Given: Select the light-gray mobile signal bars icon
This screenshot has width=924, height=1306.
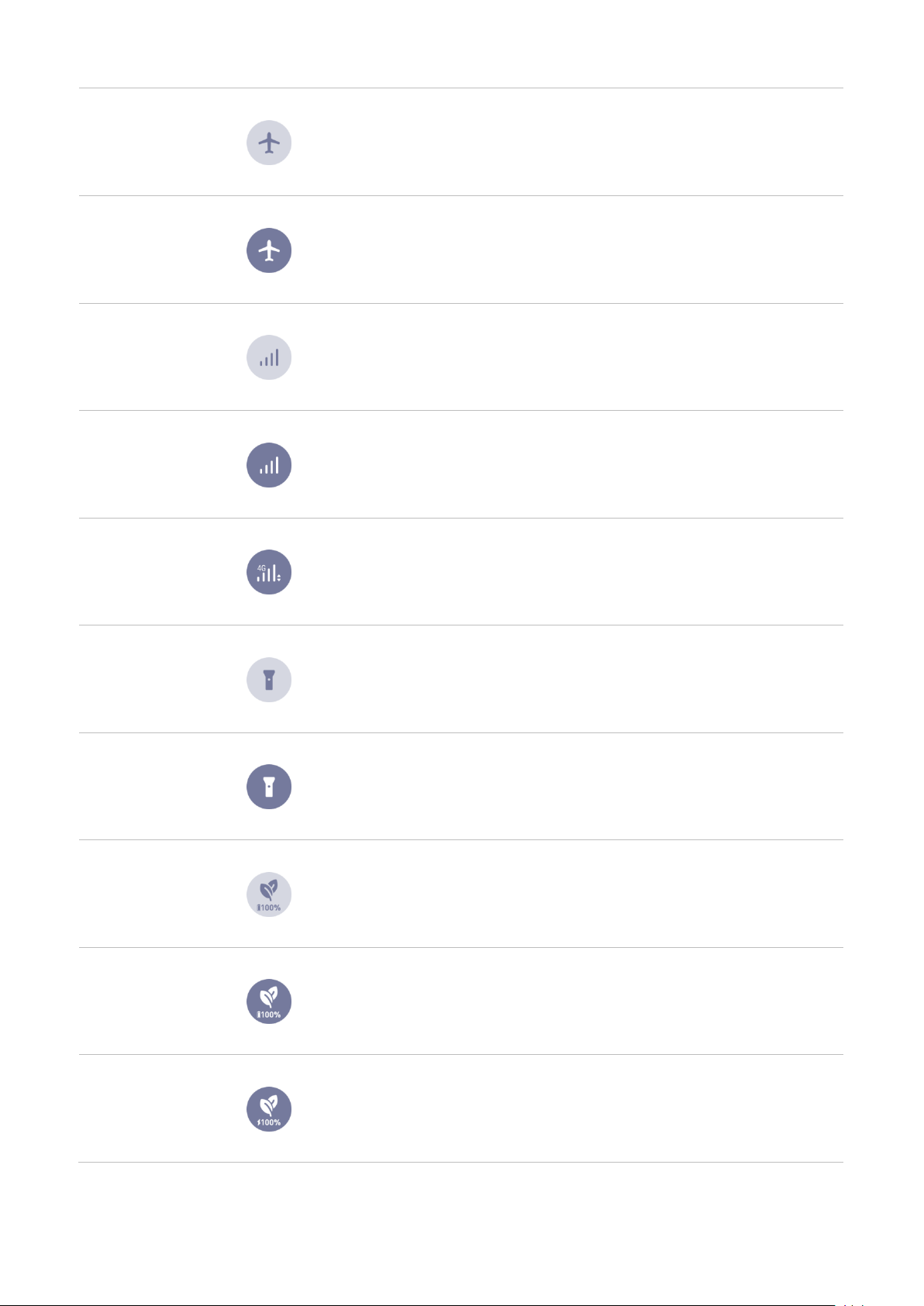Looking at the screenshot, I should (269, 357).
